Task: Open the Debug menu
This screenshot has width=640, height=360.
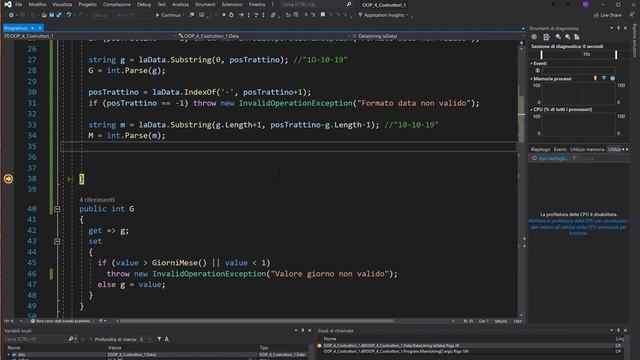Action: pos(144,4)
